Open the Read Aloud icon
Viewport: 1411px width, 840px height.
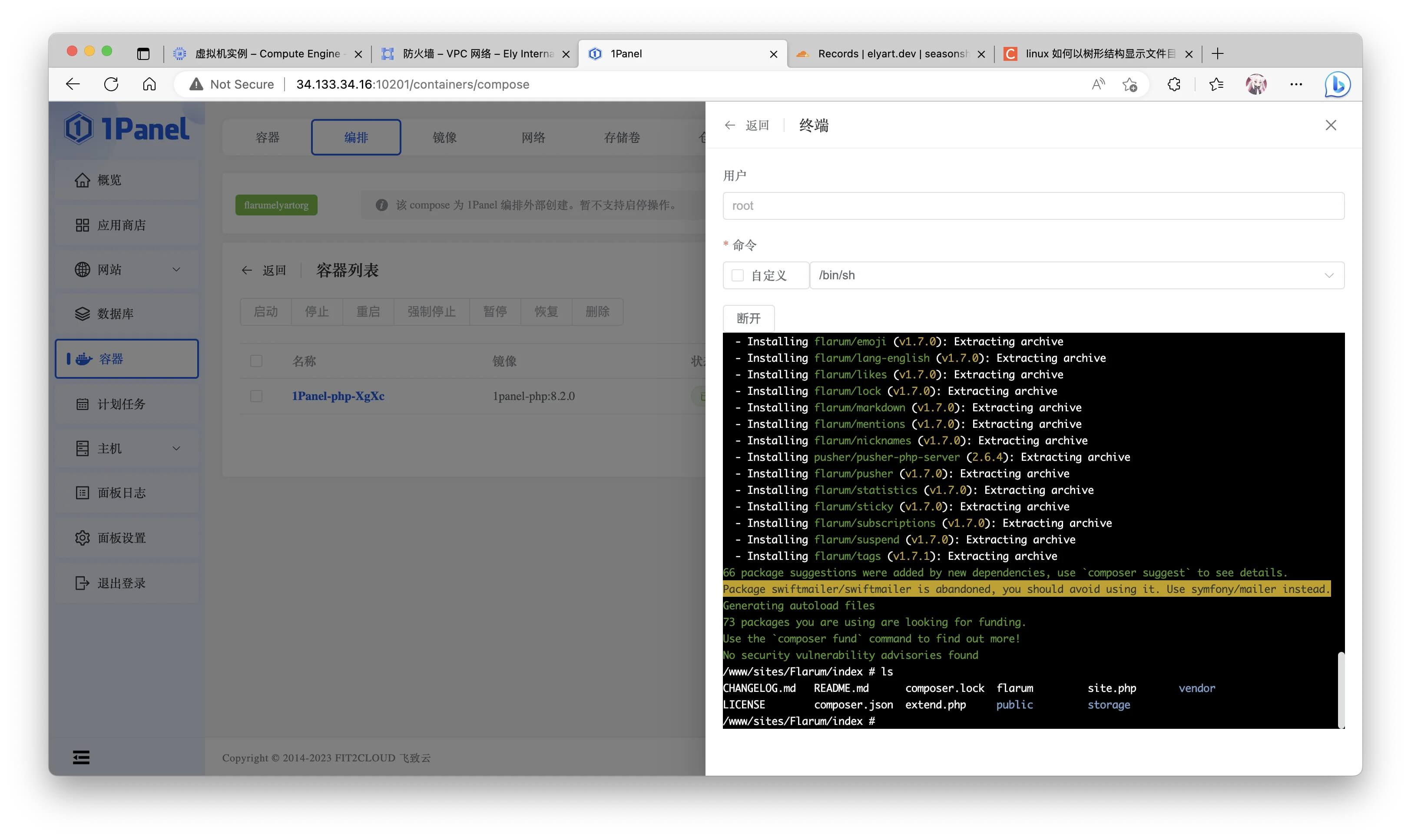click(x=1097, y=84)
